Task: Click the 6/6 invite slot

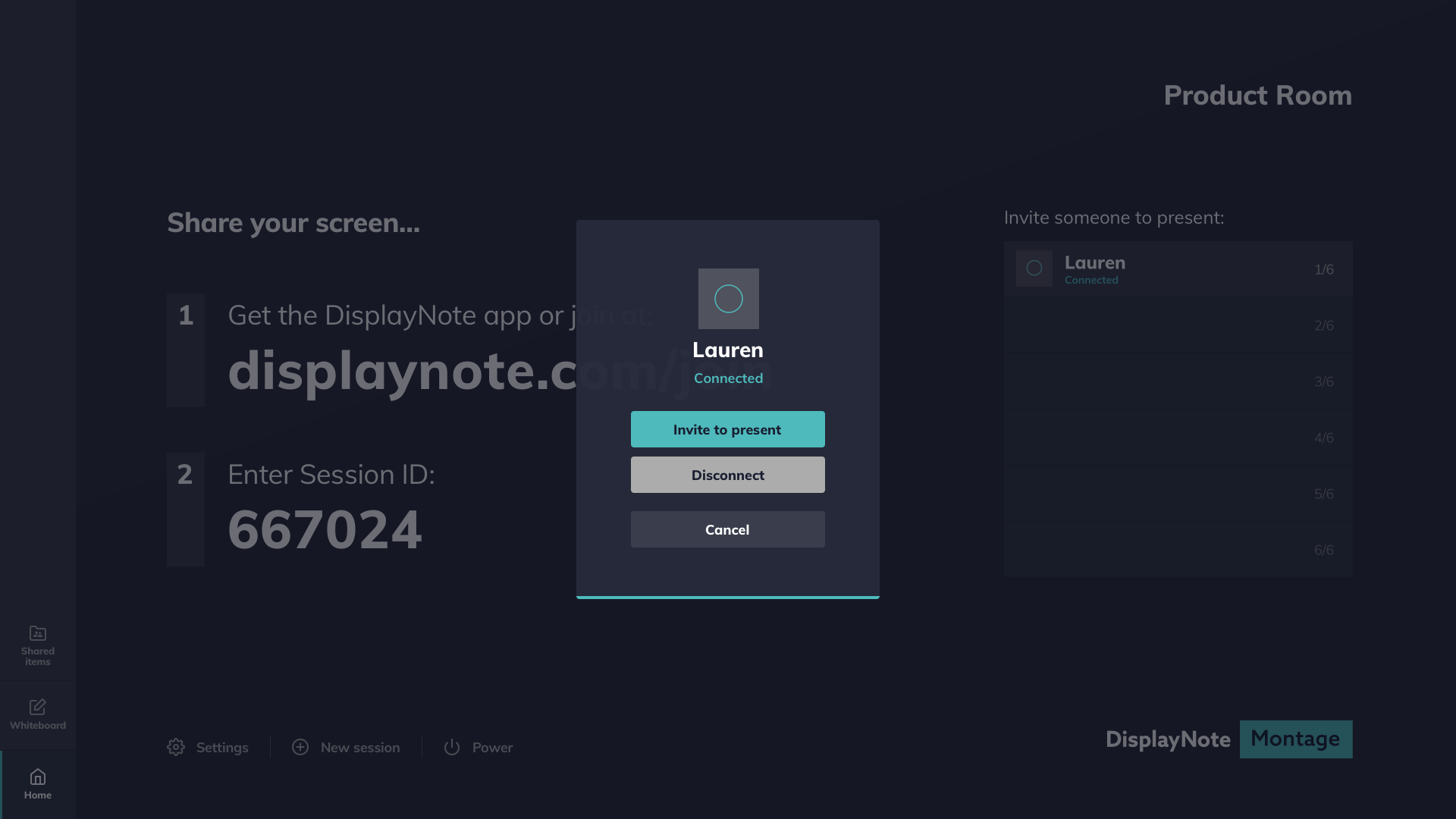Action: (x=1178, y=549)
